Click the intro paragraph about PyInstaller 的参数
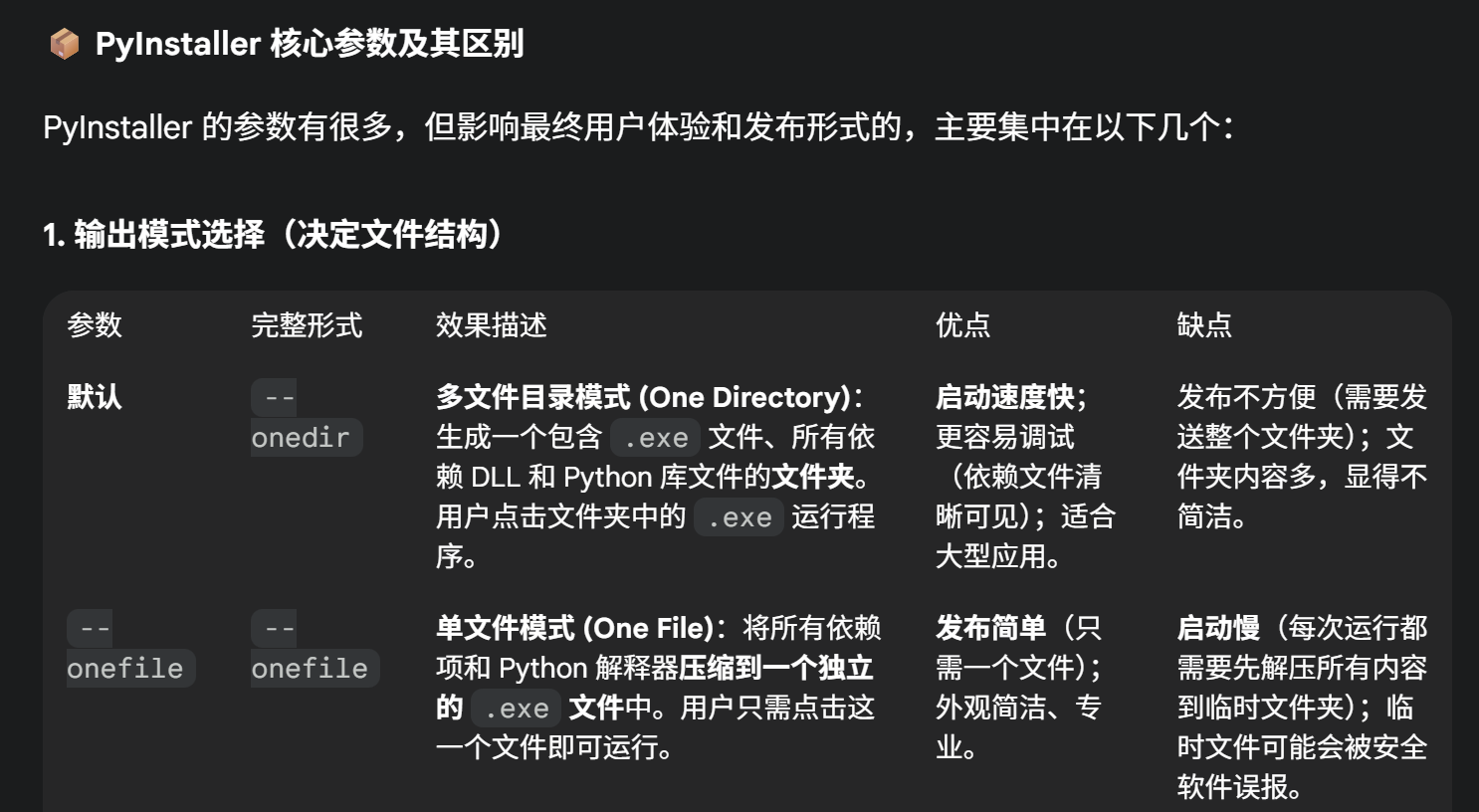 [x=637, y=127]
